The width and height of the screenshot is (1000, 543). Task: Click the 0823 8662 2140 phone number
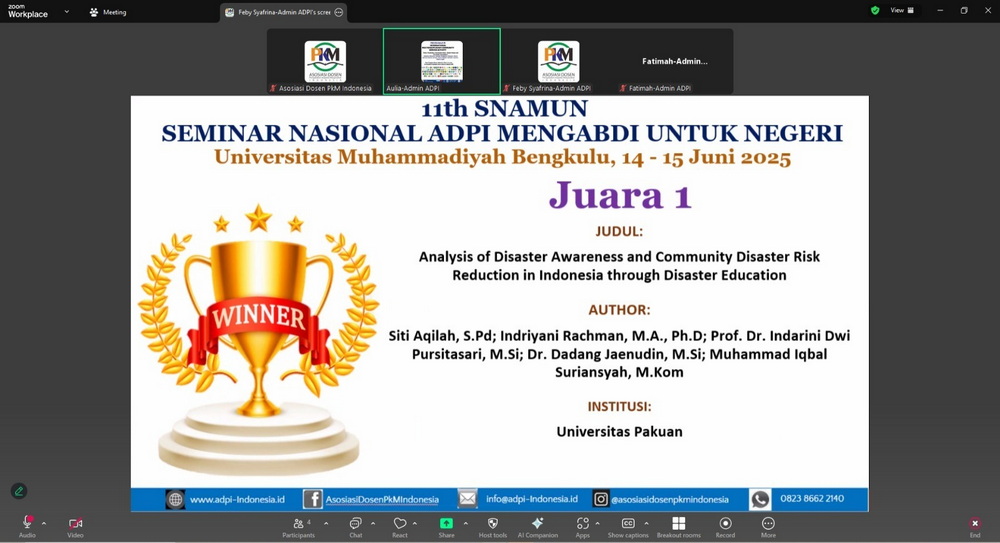click(x=812, y=498)
